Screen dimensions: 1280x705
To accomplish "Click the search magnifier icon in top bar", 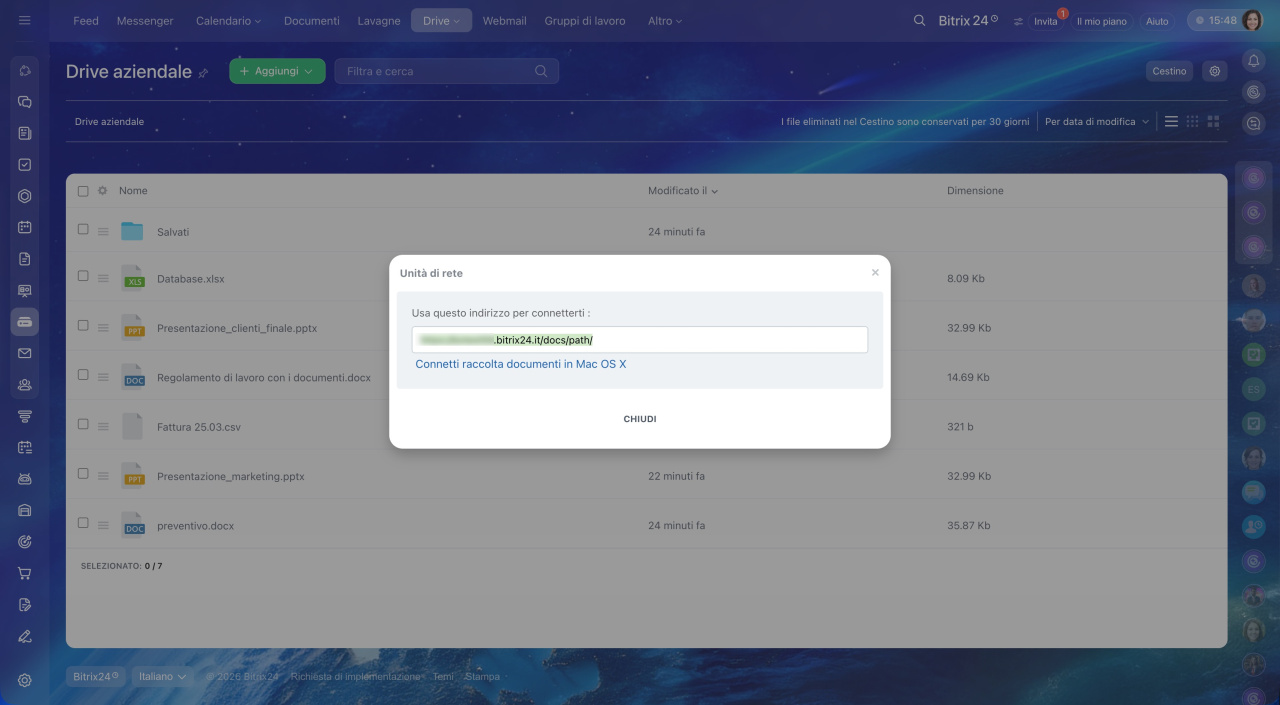I will pos(919,20).
